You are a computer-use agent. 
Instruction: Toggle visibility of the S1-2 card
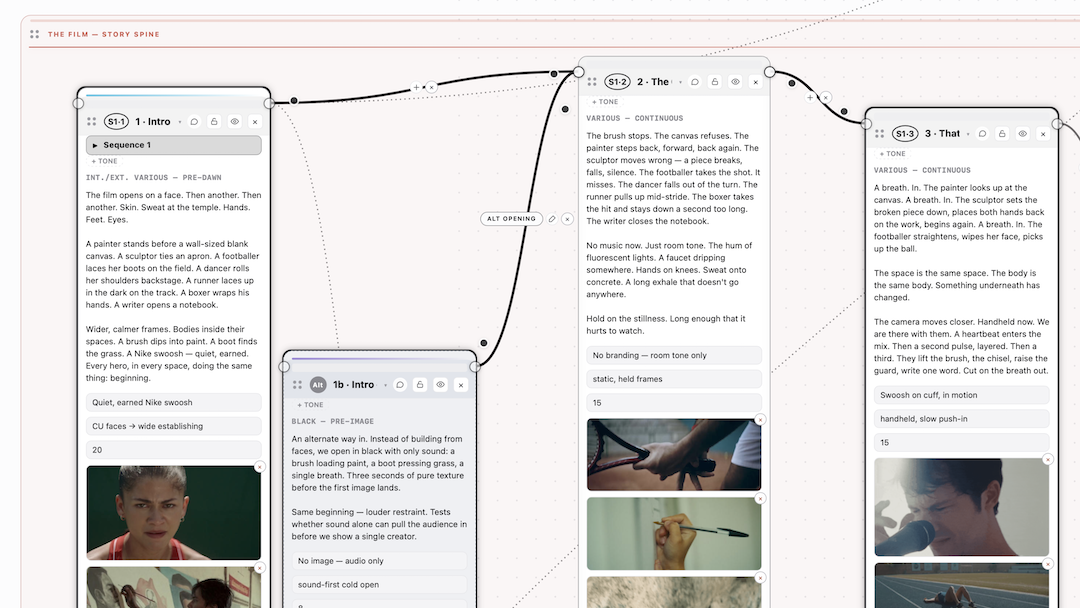coord(736,82)
